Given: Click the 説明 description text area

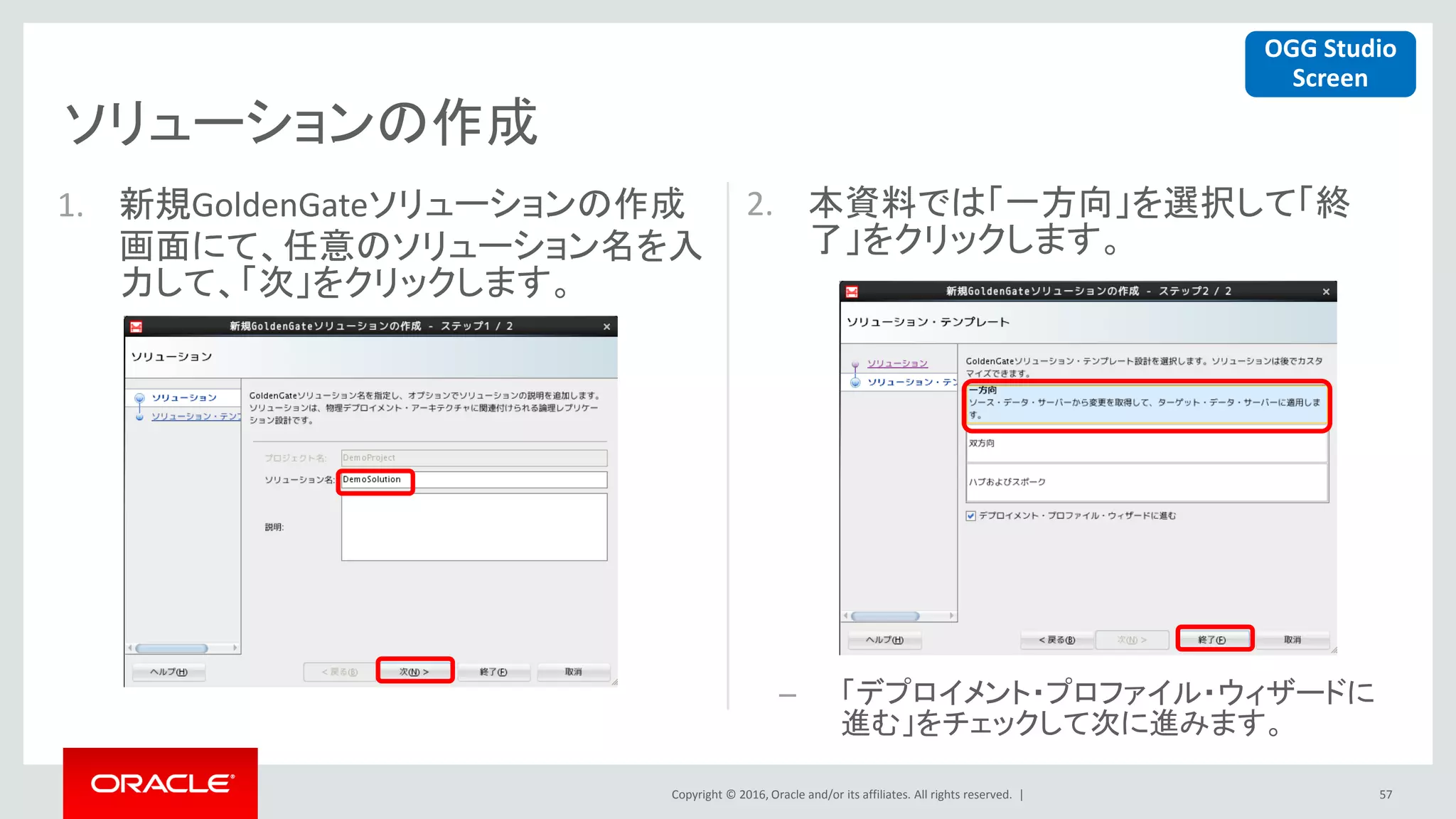Looking at the screenshot, I should (473, 527).
